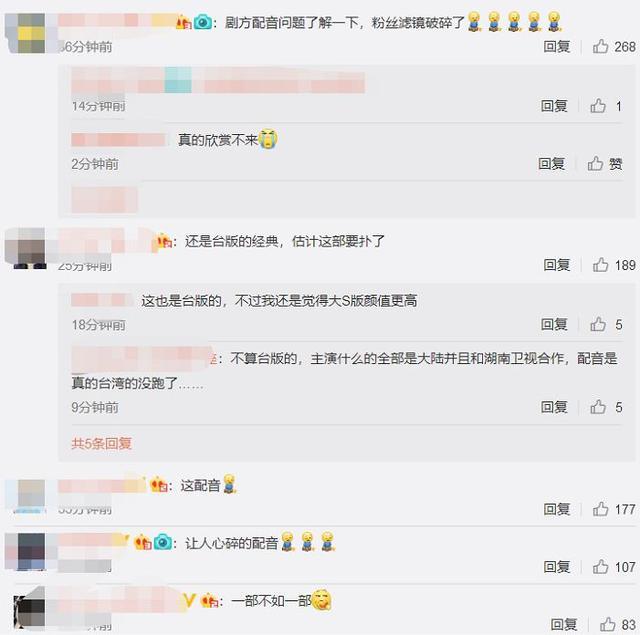The height and width of the screenshot is (635, 640).
Task: Reply to the 还是台版的经典 comment
Action: pos(556,265)
